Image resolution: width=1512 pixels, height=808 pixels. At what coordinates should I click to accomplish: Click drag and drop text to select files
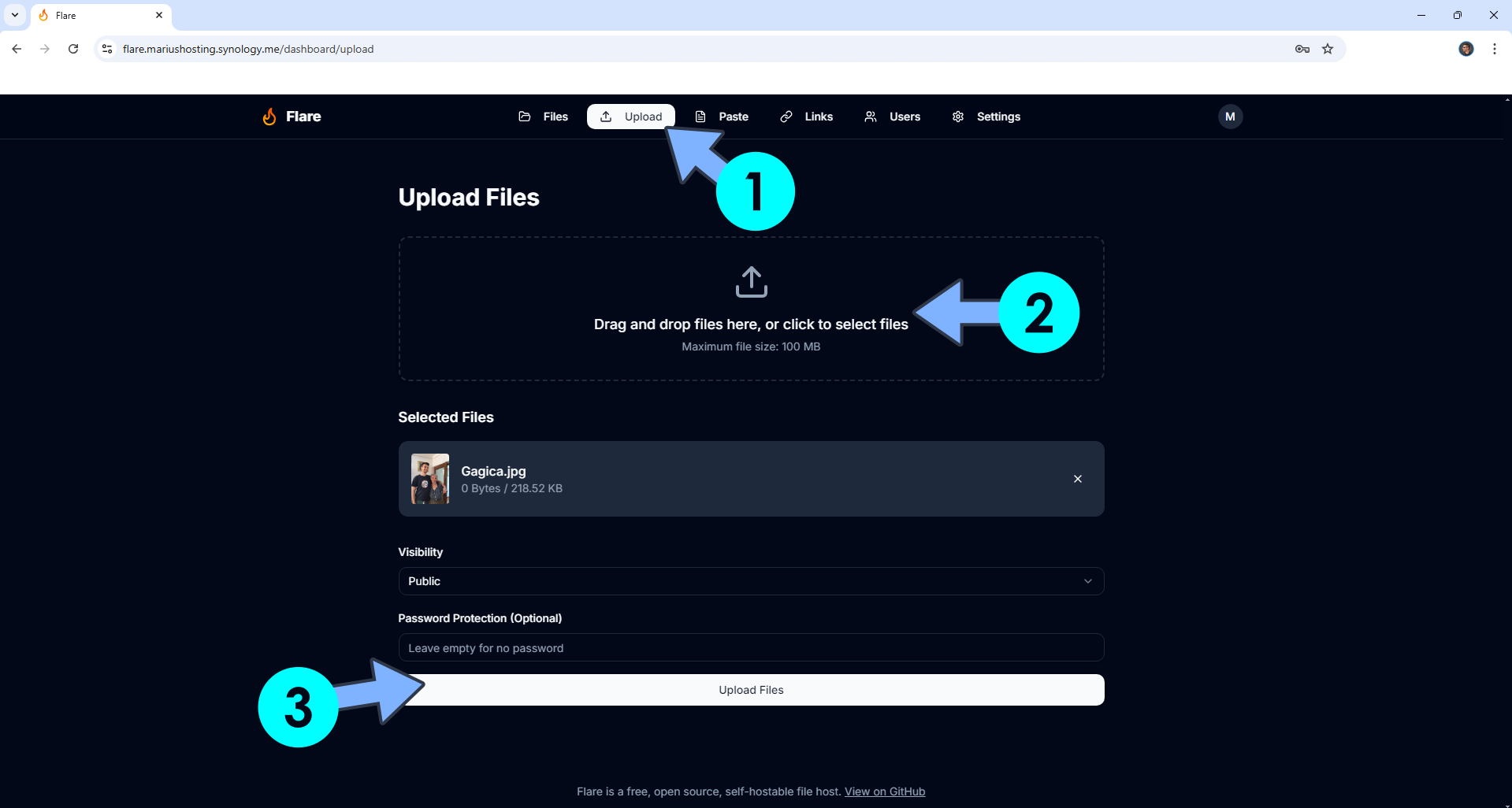(x=751, y=324)
